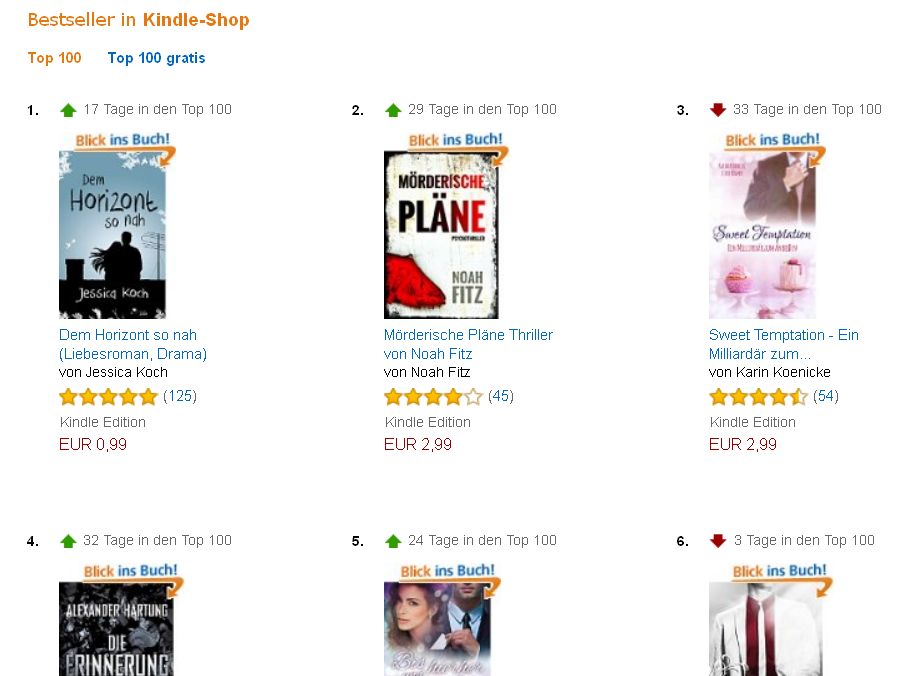Click the star rating for Sweet Temptation
Viewport: 904px width, 676px height.
pos(758,397)
